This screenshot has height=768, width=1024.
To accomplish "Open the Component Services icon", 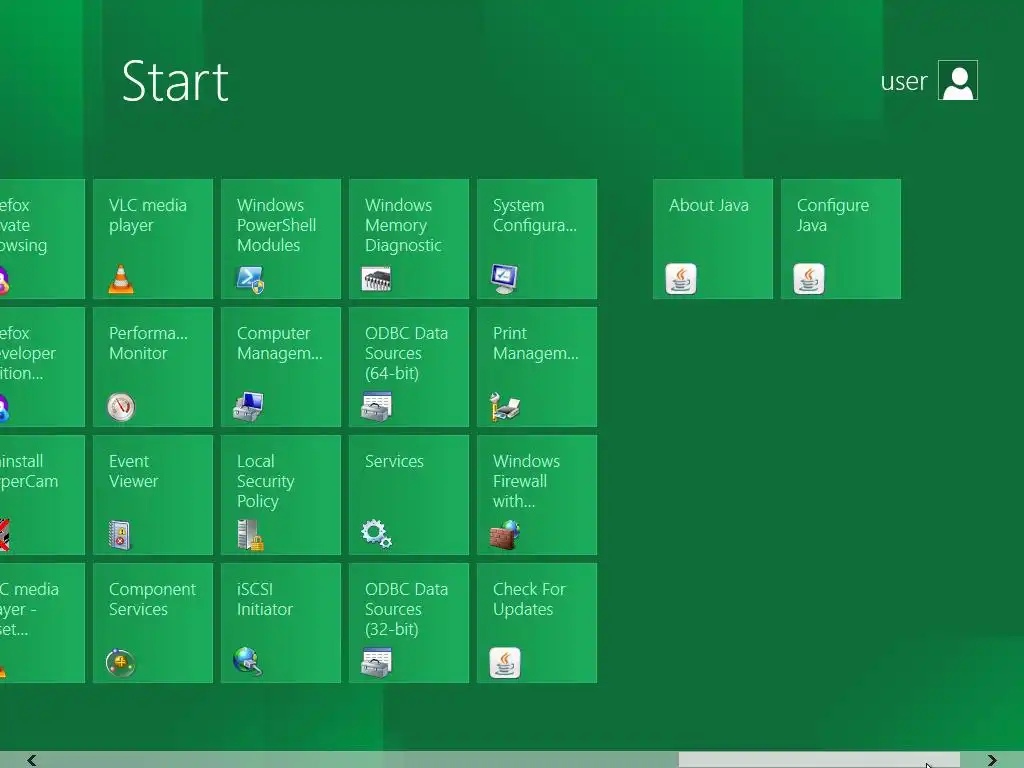I will click(121, 663).
